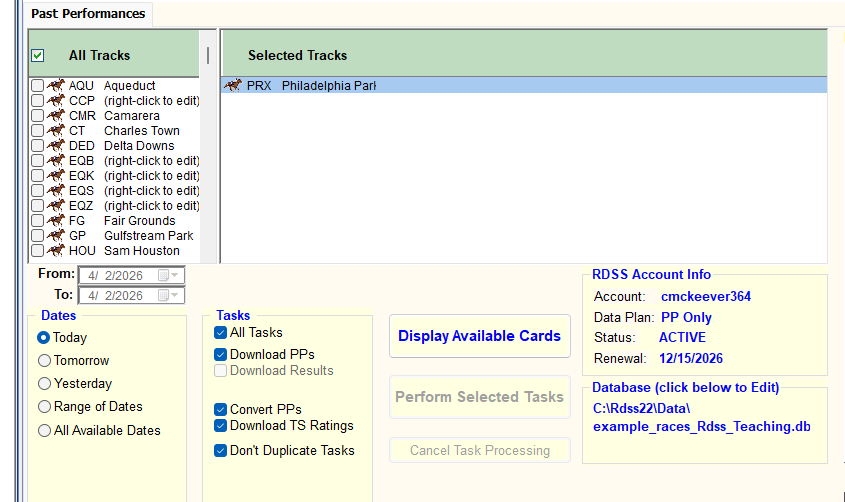Image resolution: width=845 pixels, height=502 pixels.
Task: Select the Tomorrow radio button
Action: point(44,360)
